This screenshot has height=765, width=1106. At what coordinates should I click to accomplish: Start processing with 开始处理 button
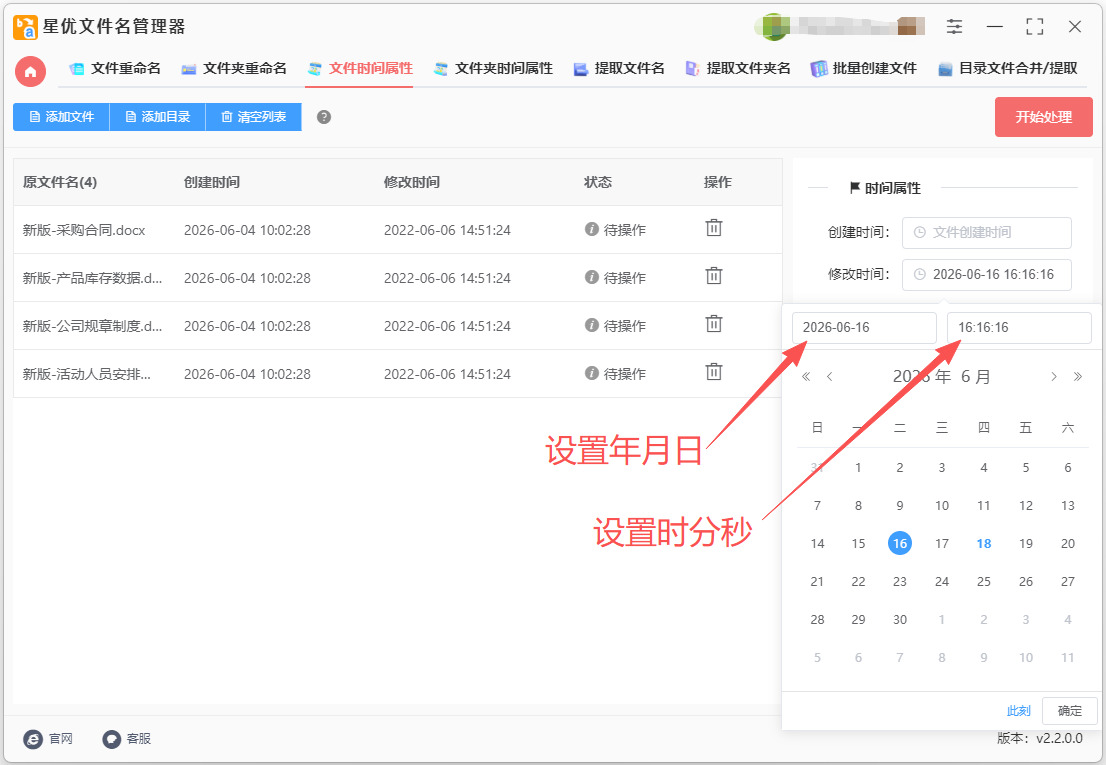pos(1043,117)
